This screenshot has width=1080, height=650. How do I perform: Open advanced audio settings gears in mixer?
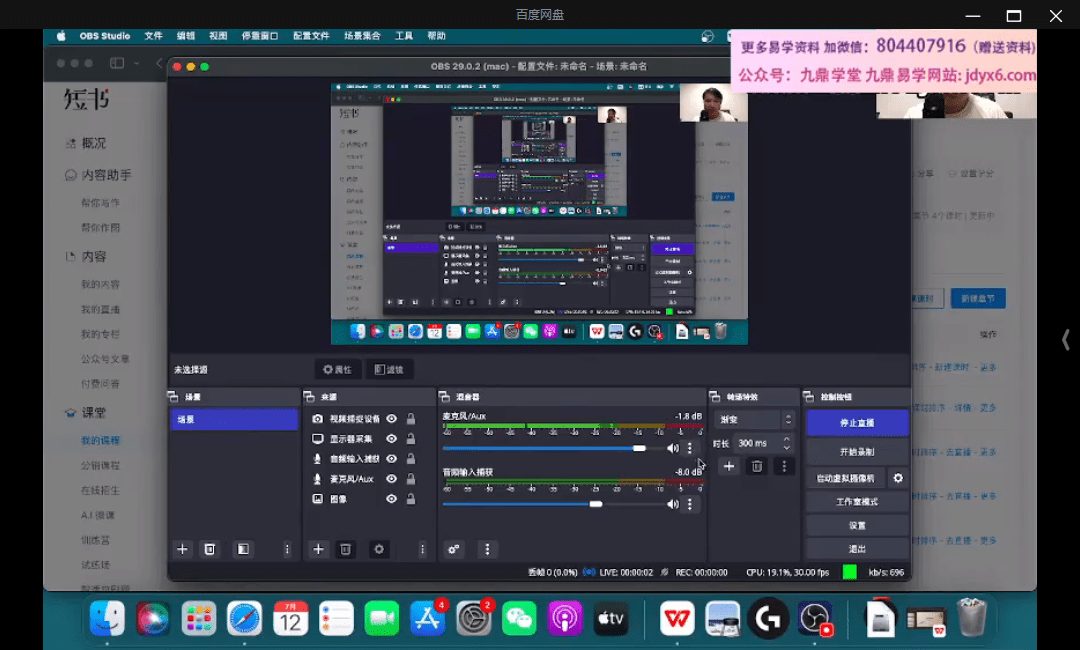pos(454,549)
